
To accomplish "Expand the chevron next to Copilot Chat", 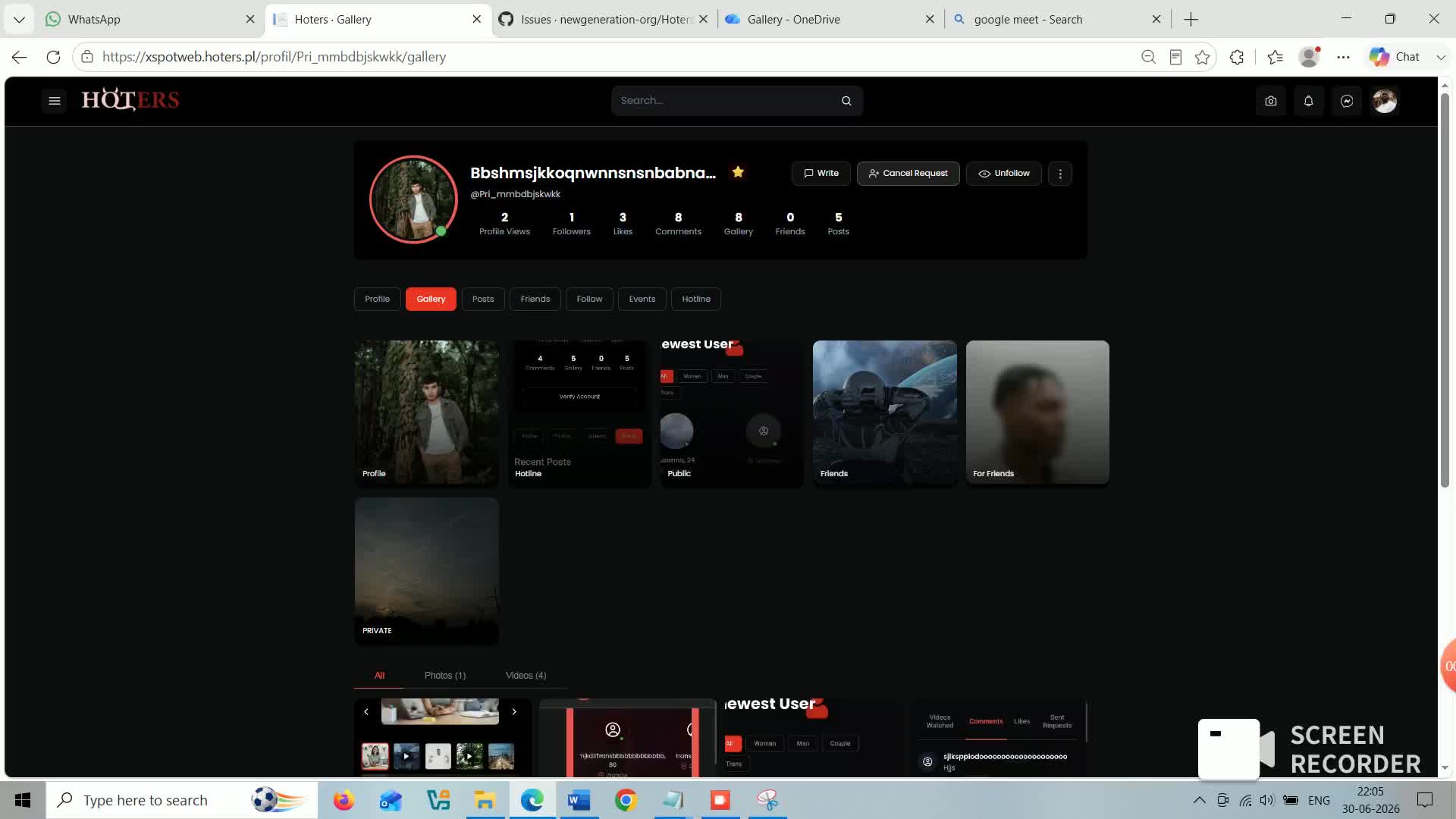I will click(x=1440, y=57).
